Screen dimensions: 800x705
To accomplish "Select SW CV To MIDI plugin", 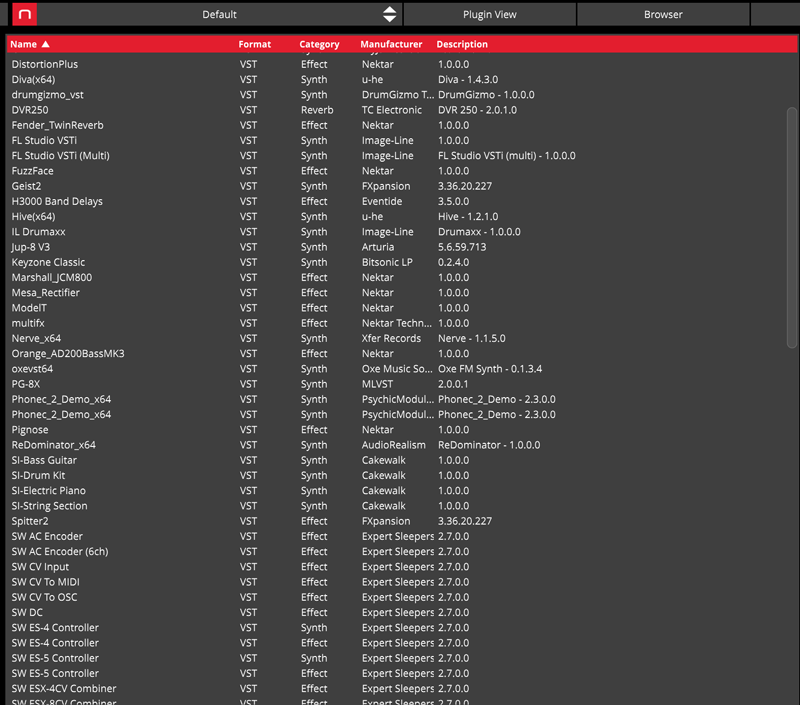I will pyautogui.click(x=402, y=583).
